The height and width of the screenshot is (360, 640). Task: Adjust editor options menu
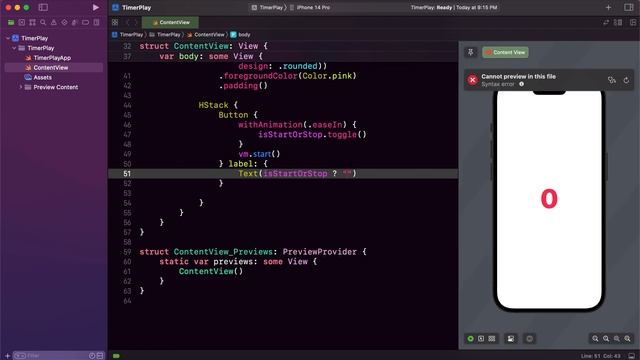[618, 22]
